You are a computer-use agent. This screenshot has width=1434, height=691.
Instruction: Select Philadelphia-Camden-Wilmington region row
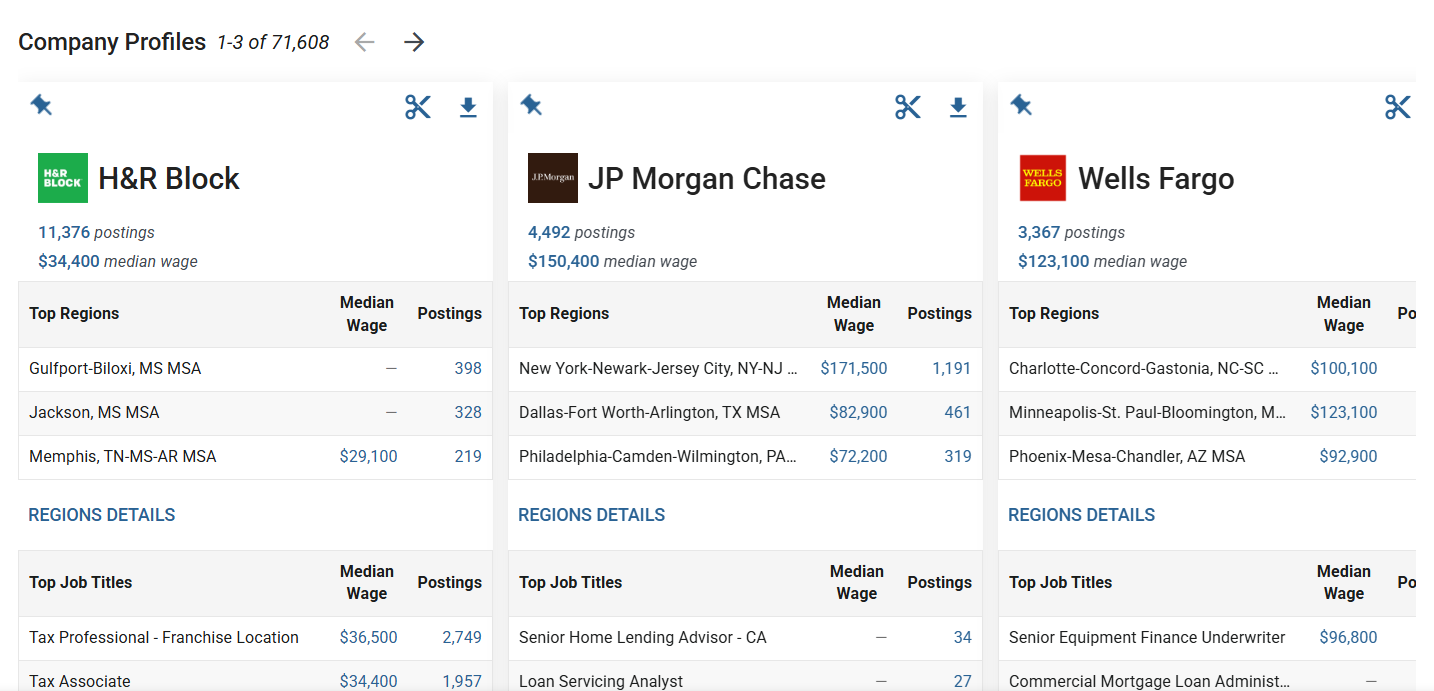pos(745,457)
